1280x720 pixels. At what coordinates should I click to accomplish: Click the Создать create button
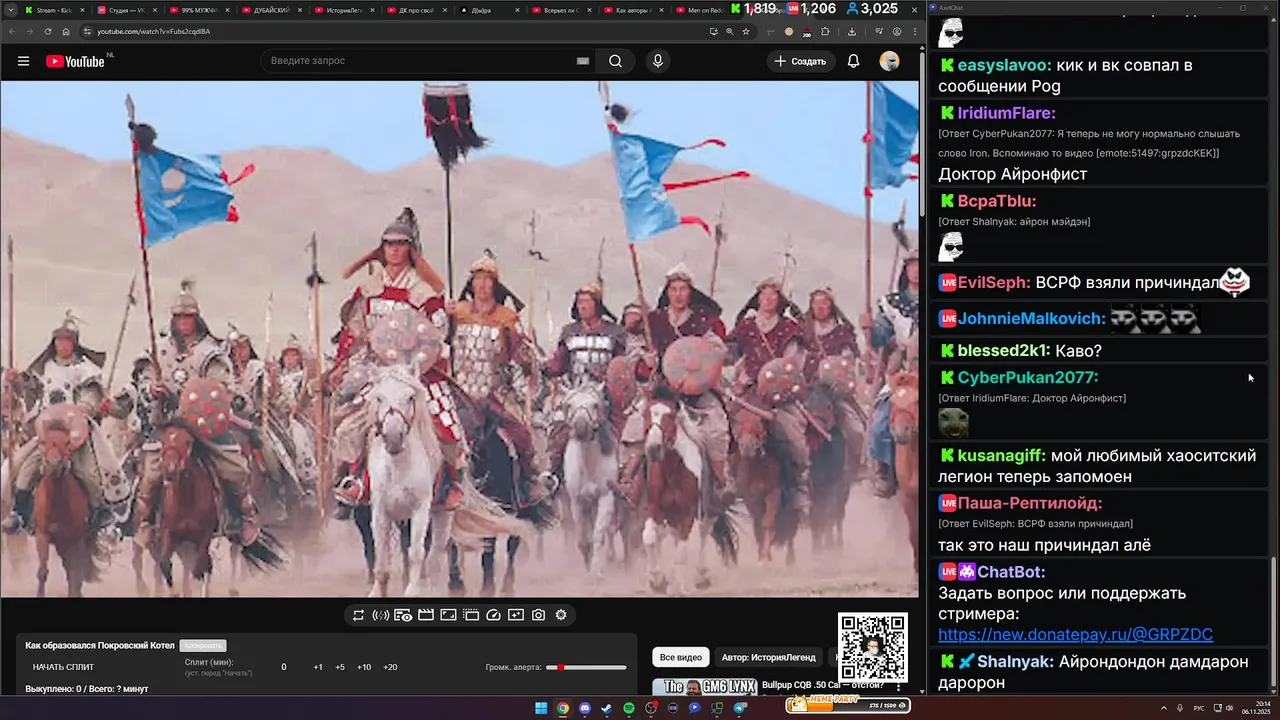point(801,61)
